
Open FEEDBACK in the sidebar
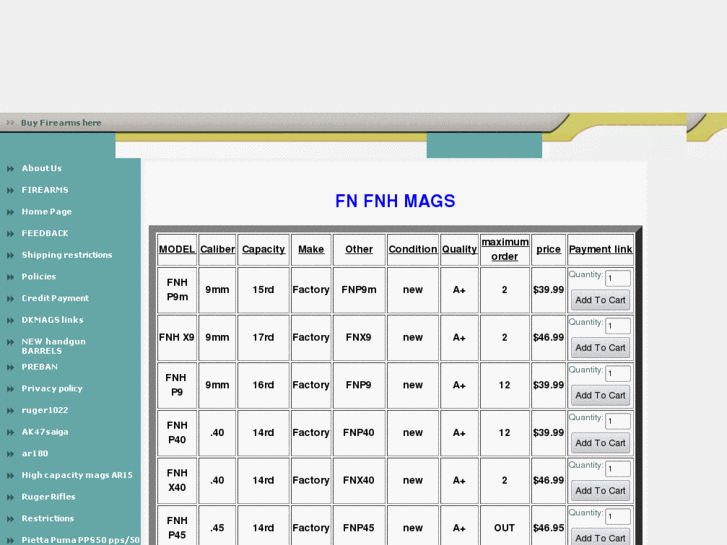45,233
